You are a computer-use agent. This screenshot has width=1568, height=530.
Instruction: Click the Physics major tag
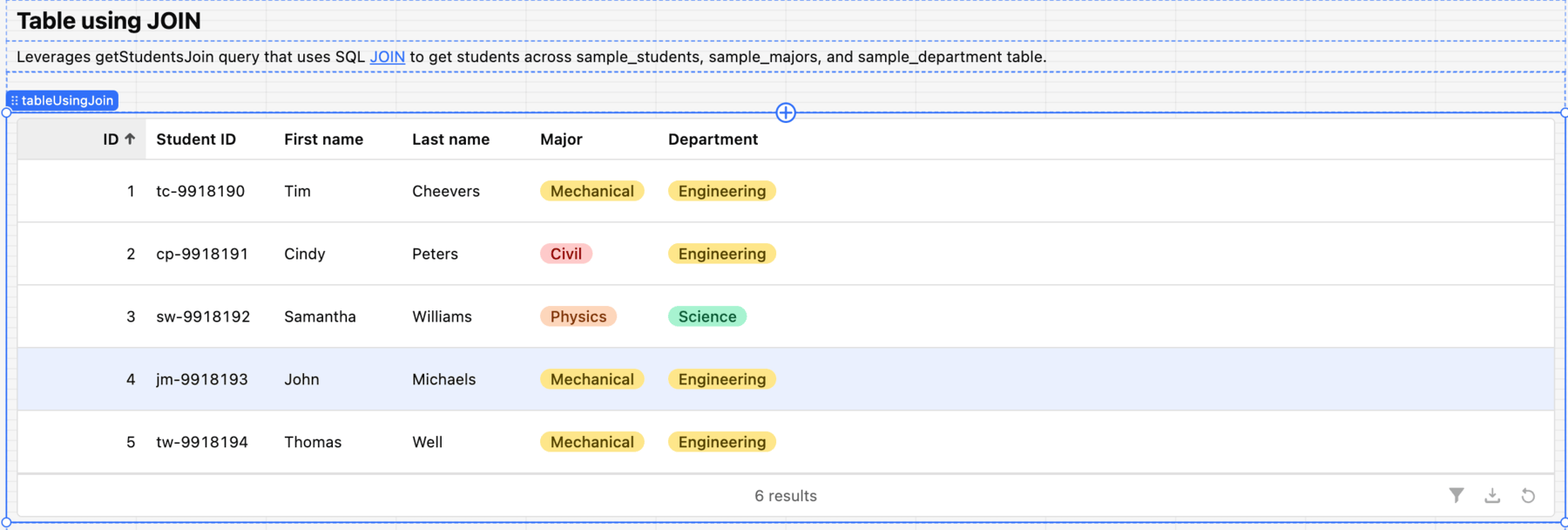[578, 316]
